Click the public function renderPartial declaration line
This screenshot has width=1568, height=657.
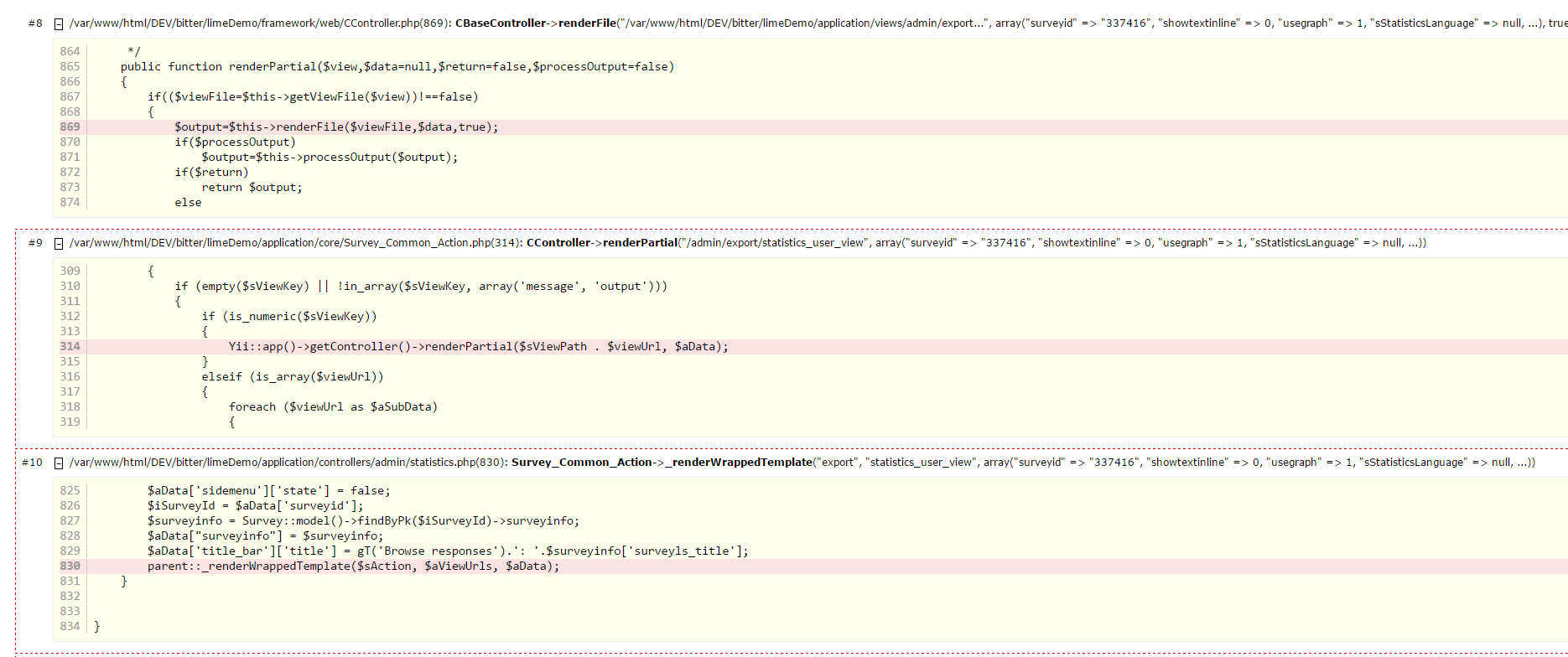397,67
